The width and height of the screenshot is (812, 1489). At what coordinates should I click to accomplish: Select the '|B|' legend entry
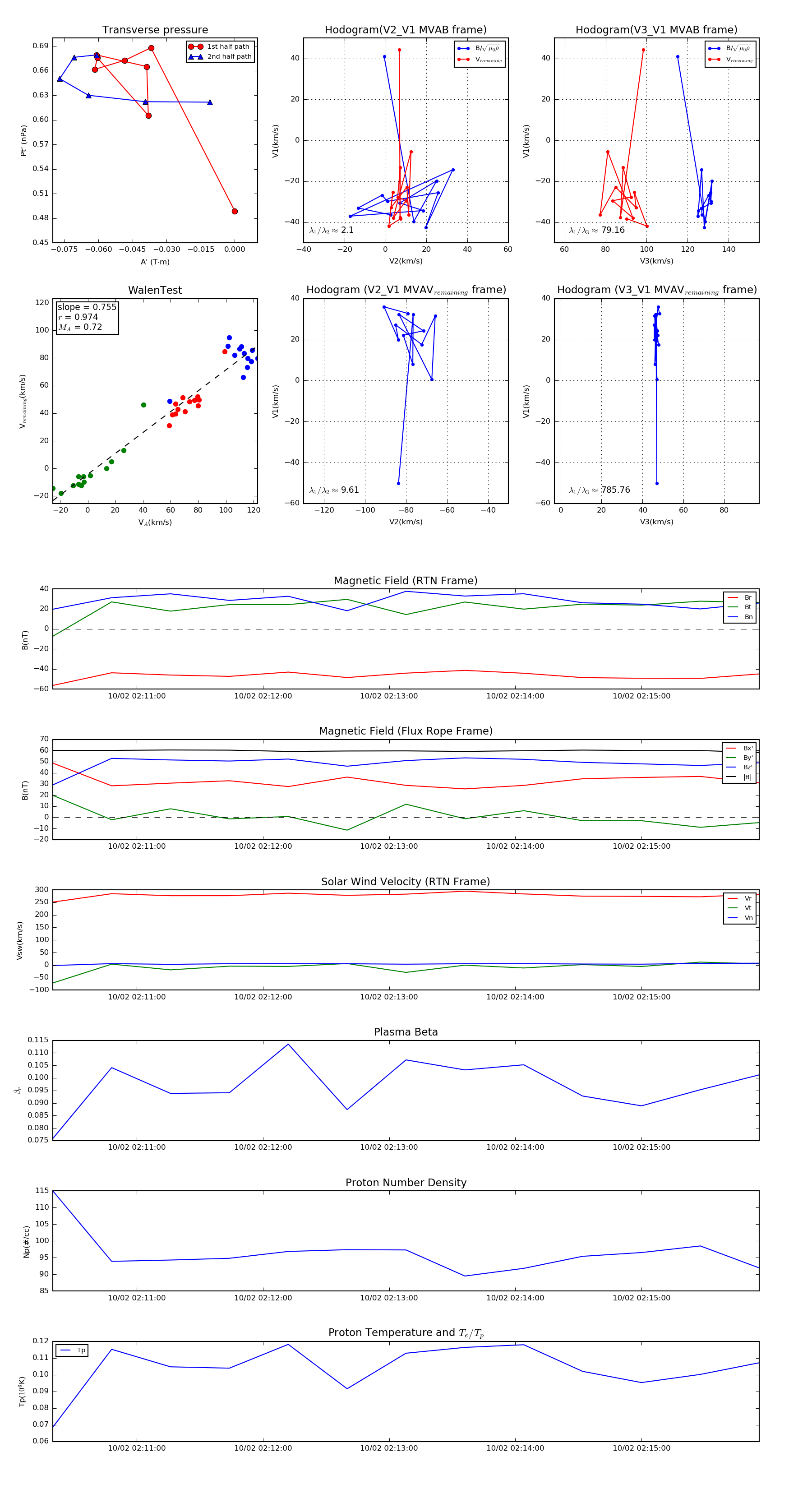(739, 777)
